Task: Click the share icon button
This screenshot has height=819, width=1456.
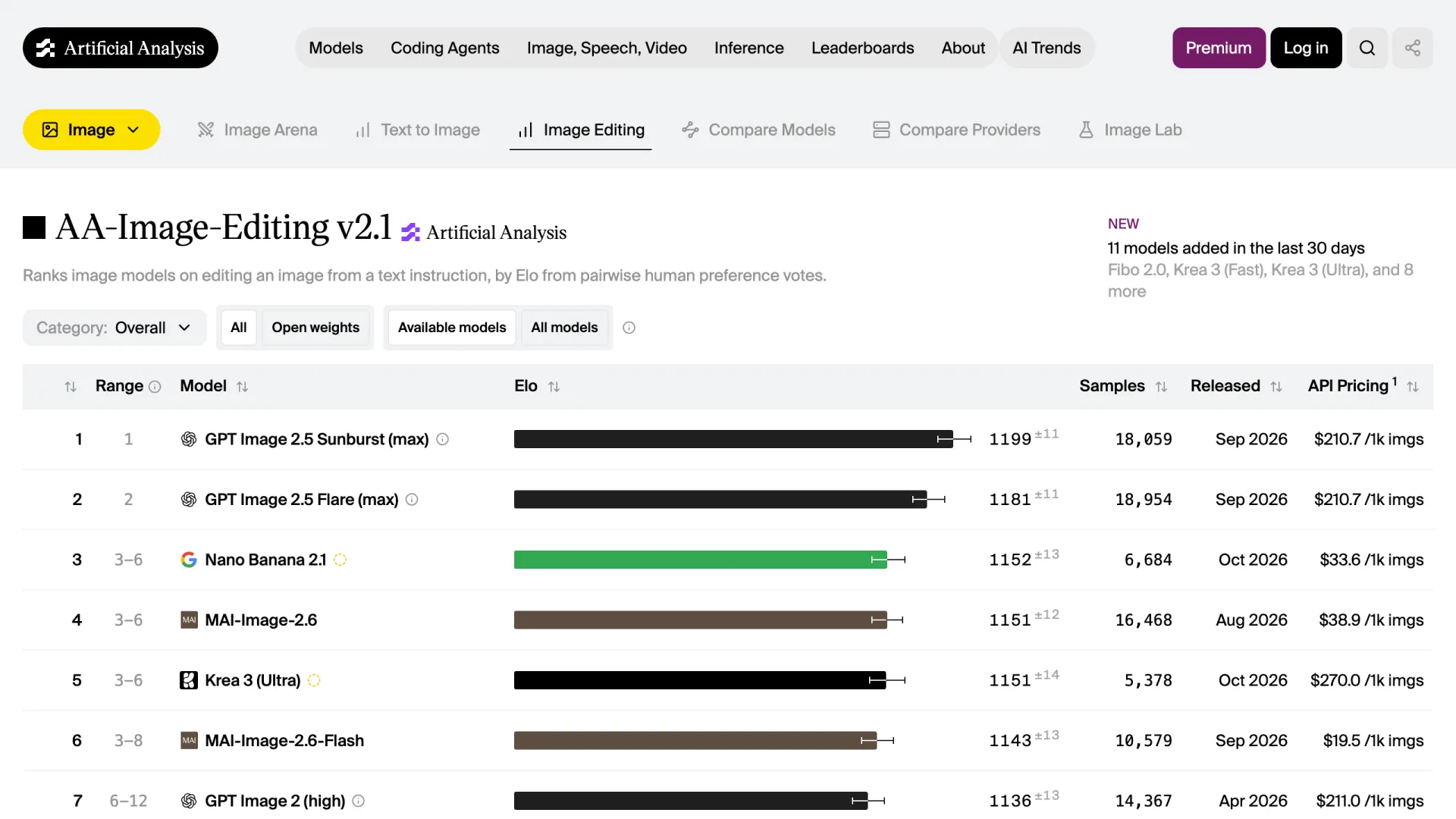Action: tap(1412, 48)
